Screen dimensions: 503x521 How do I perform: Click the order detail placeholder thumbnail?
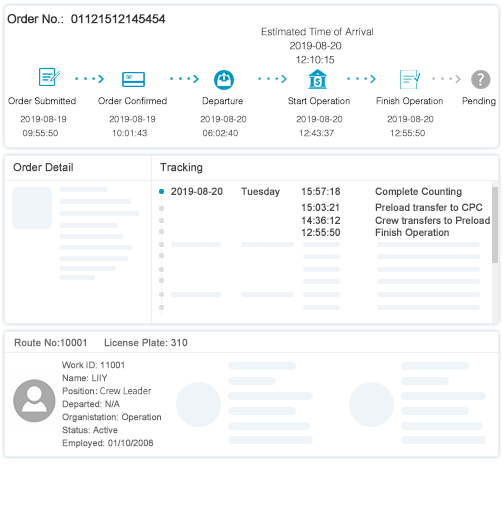32,208
